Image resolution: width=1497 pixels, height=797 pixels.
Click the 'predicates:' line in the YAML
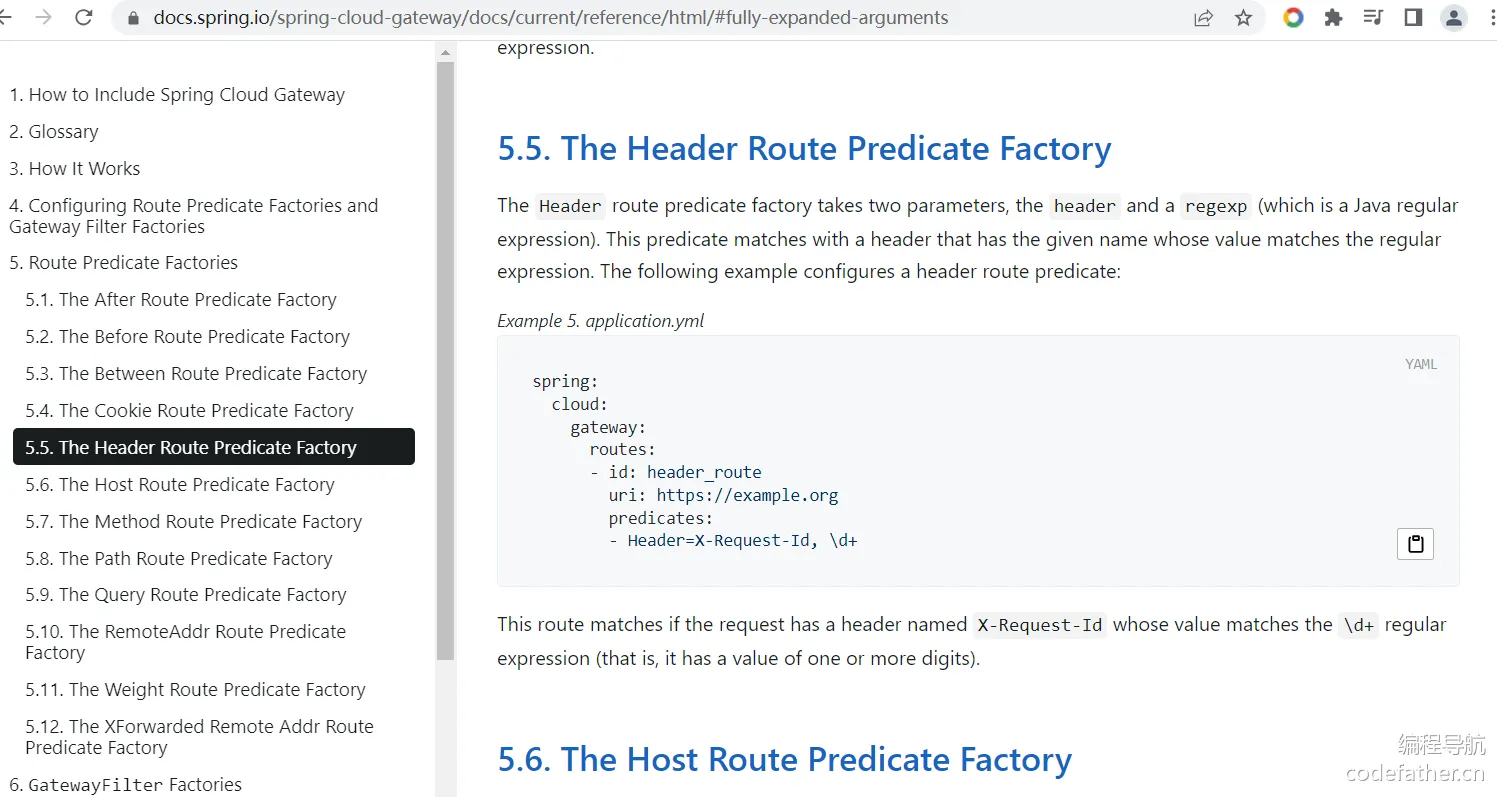click(x=661, y=518)
